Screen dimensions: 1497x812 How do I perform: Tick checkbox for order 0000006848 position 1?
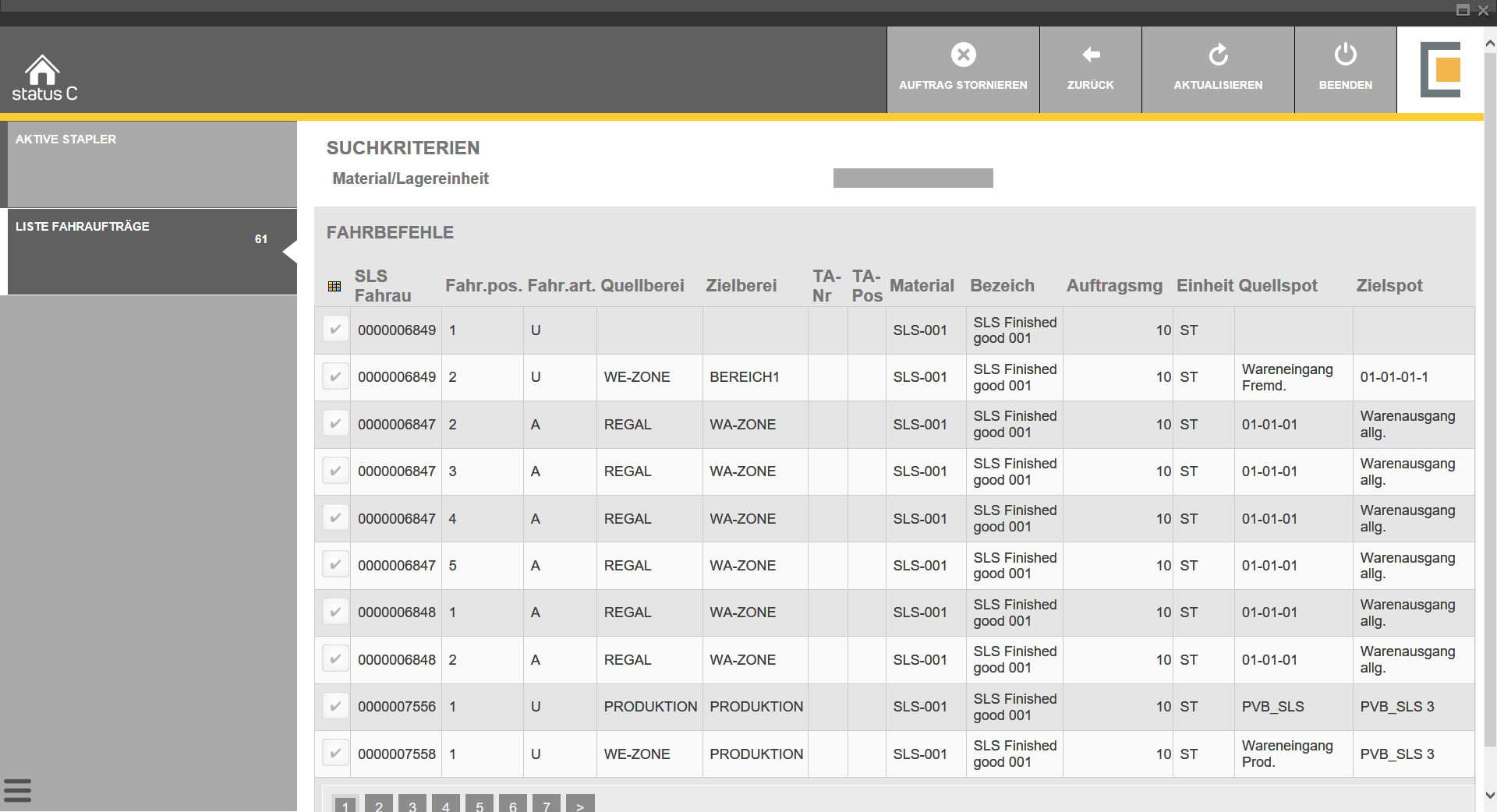pos(335,613)
